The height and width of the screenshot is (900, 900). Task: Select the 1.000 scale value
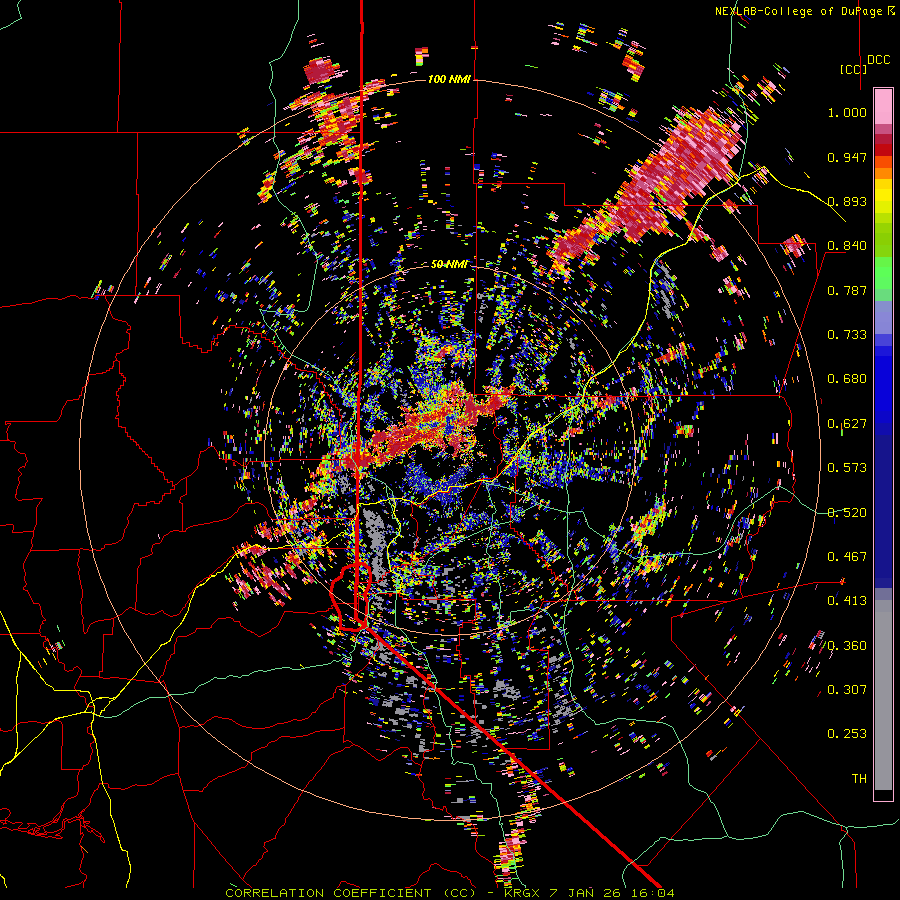847,112
